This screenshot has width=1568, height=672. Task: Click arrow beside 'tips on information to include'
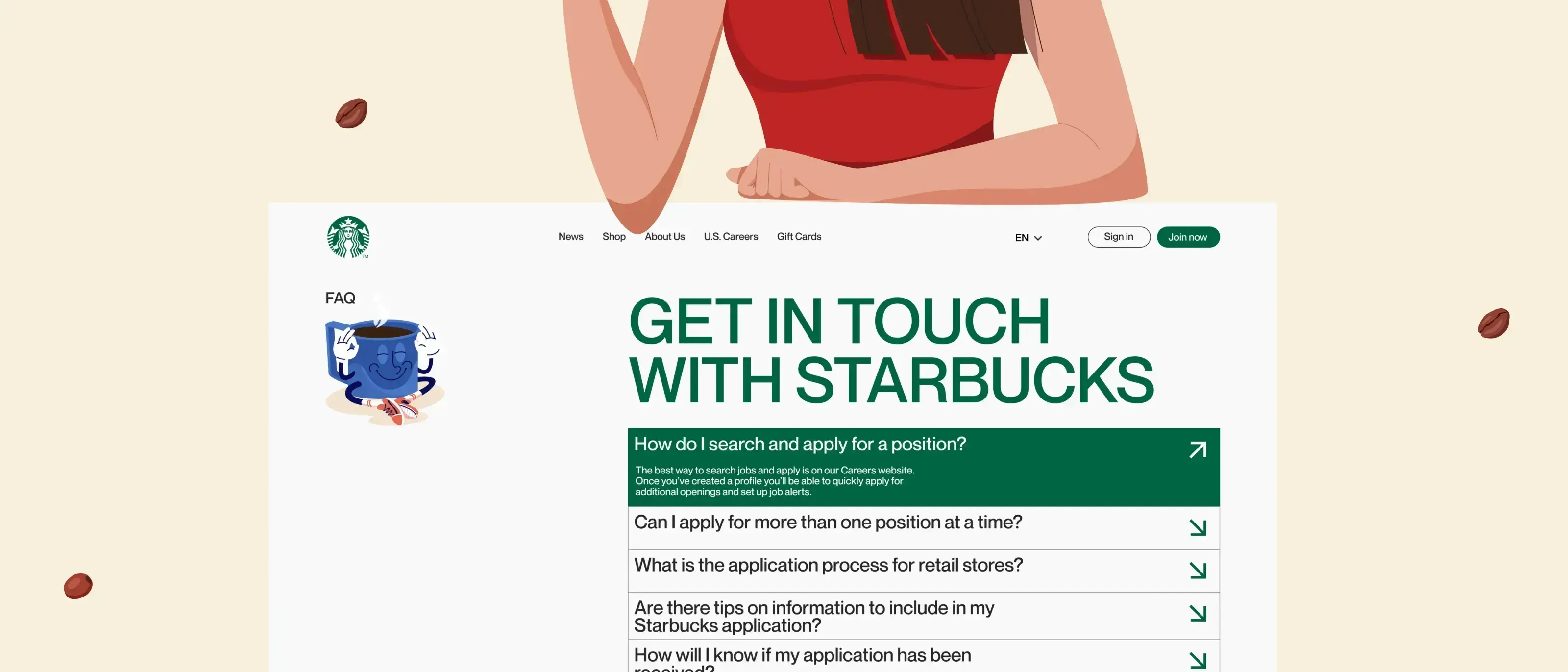click(x=1197, y=613)
